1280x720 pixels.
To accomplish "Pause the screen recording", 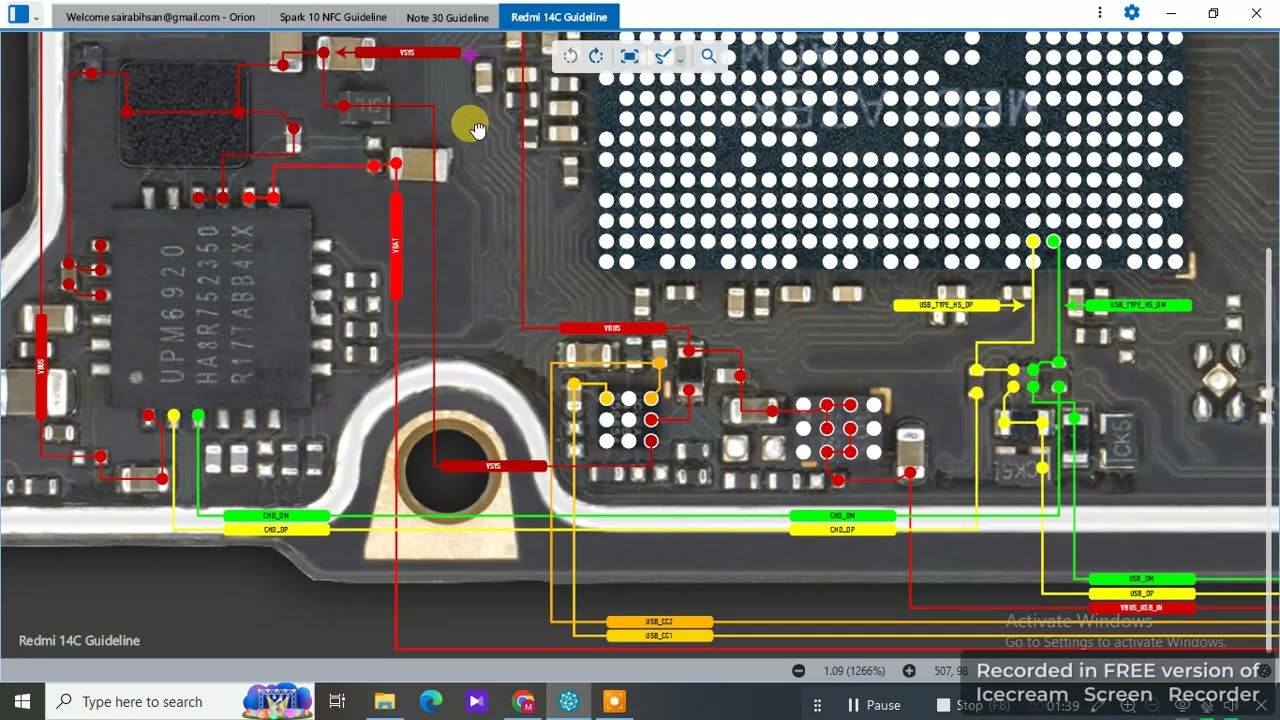I will tap(873, 705).
